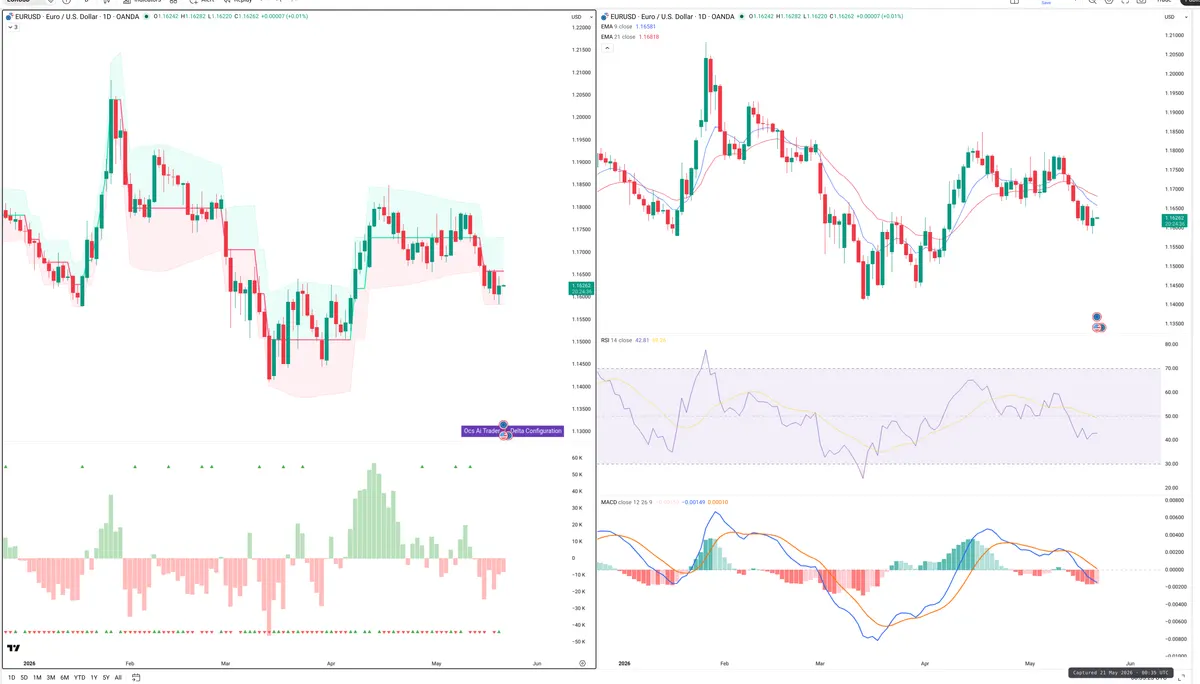The image size is (1200, 684).
Task: Select the EMA 21 close legend
Action: (620, 37)
